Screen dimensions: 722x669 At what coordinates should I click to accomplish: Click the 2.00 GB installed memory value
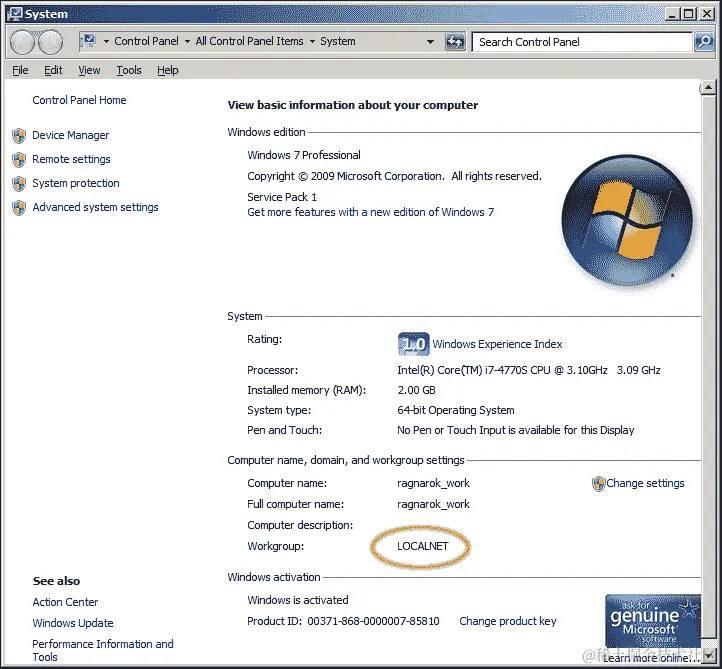point(416,390)
